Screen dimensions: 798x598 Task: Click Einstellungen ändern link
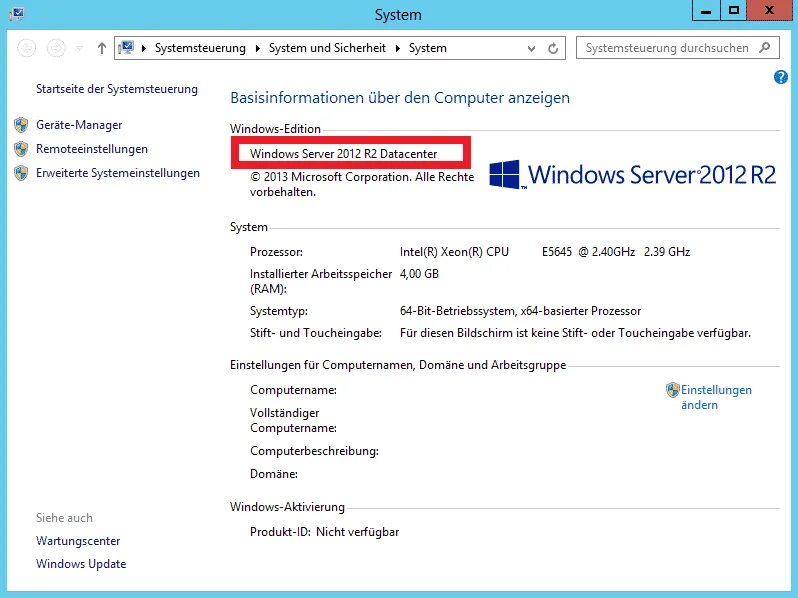pos(716,397)
